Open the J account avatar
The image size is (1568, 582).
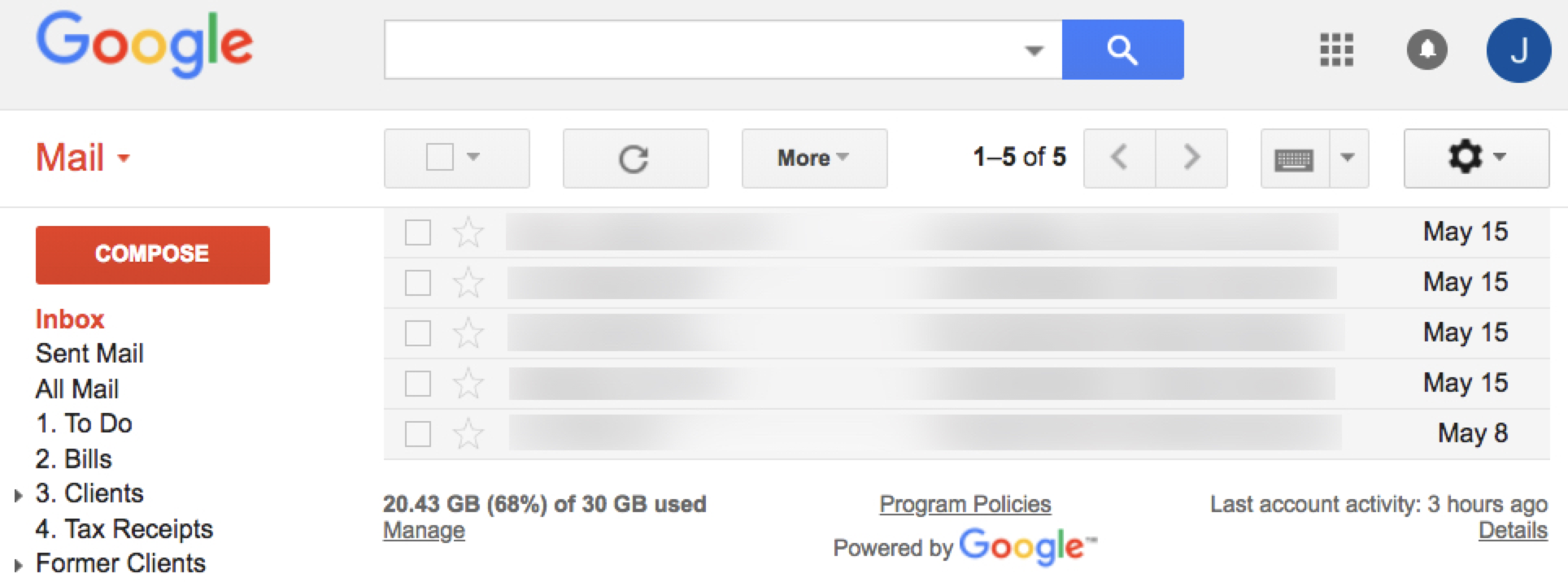pyautogui.click(x=1518, y=50)
